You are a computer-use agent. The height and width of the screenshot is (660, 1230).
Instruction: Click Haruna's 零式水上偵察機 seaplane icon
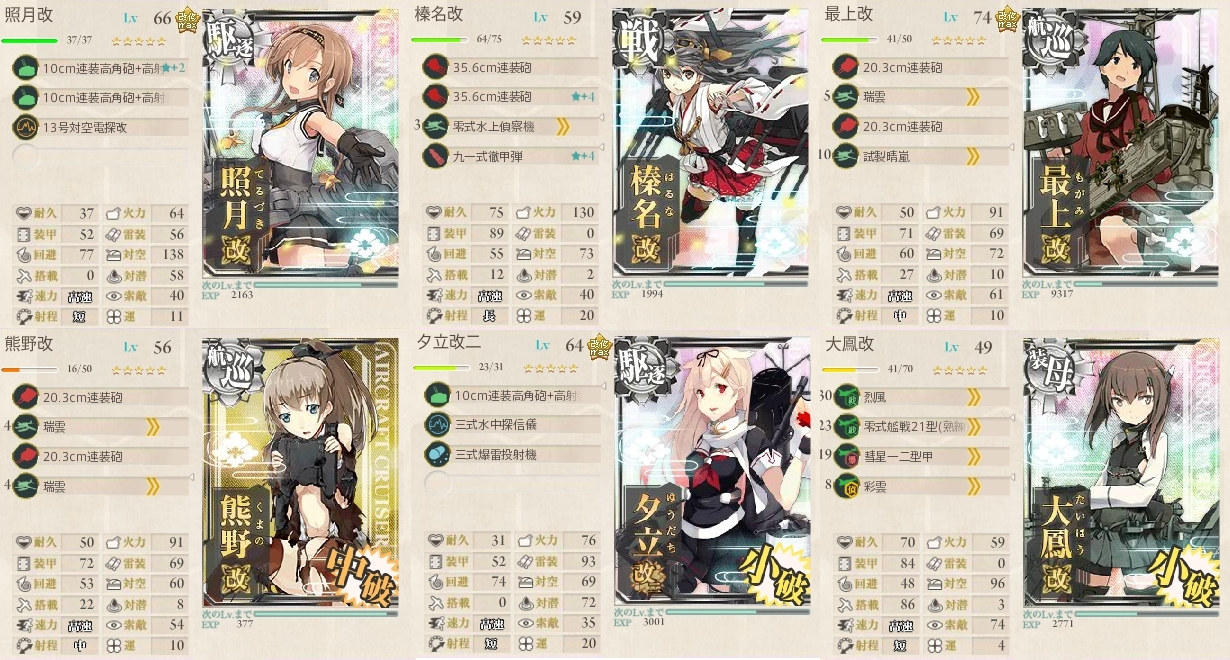(x=435, y=126)
